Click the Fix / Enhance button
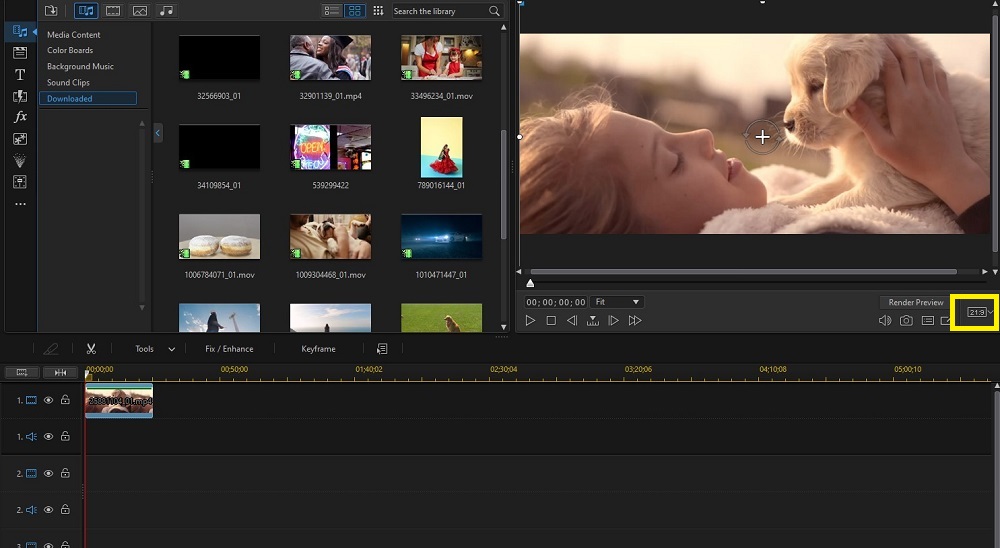The height and width of the screenshot is (548, 1000). (x=229, y=349)
